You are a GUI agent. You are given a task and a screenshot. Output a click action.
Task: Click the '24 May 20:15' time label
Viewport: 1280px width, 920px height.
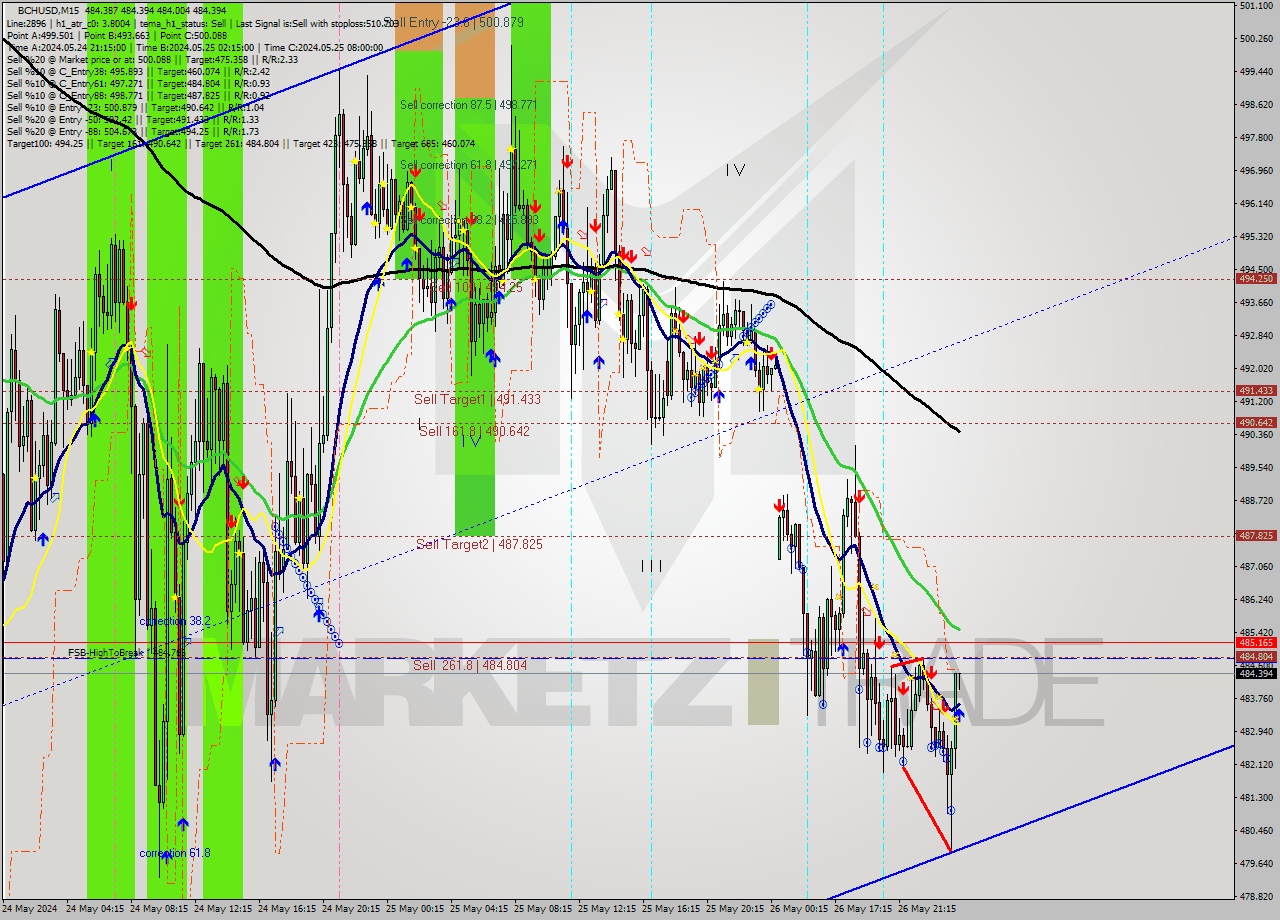351,910
